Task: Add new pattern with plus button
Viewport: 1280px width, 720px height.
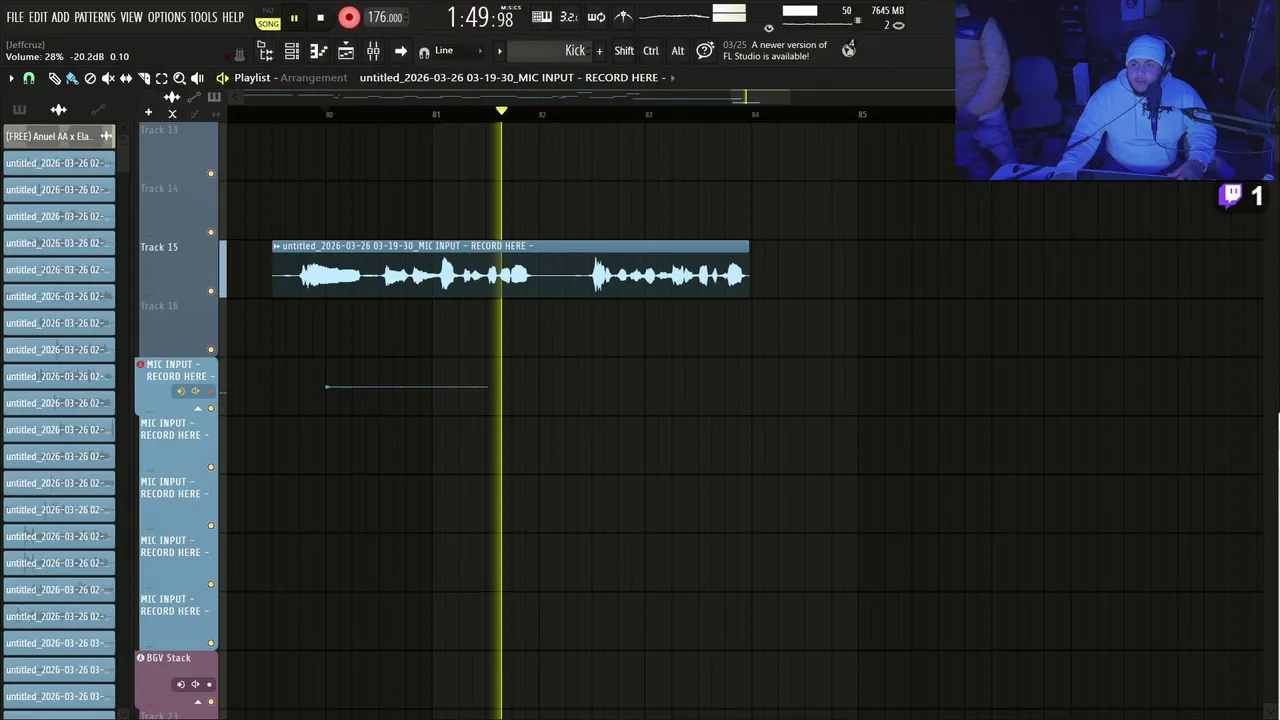Action: [x=600, y=51]
